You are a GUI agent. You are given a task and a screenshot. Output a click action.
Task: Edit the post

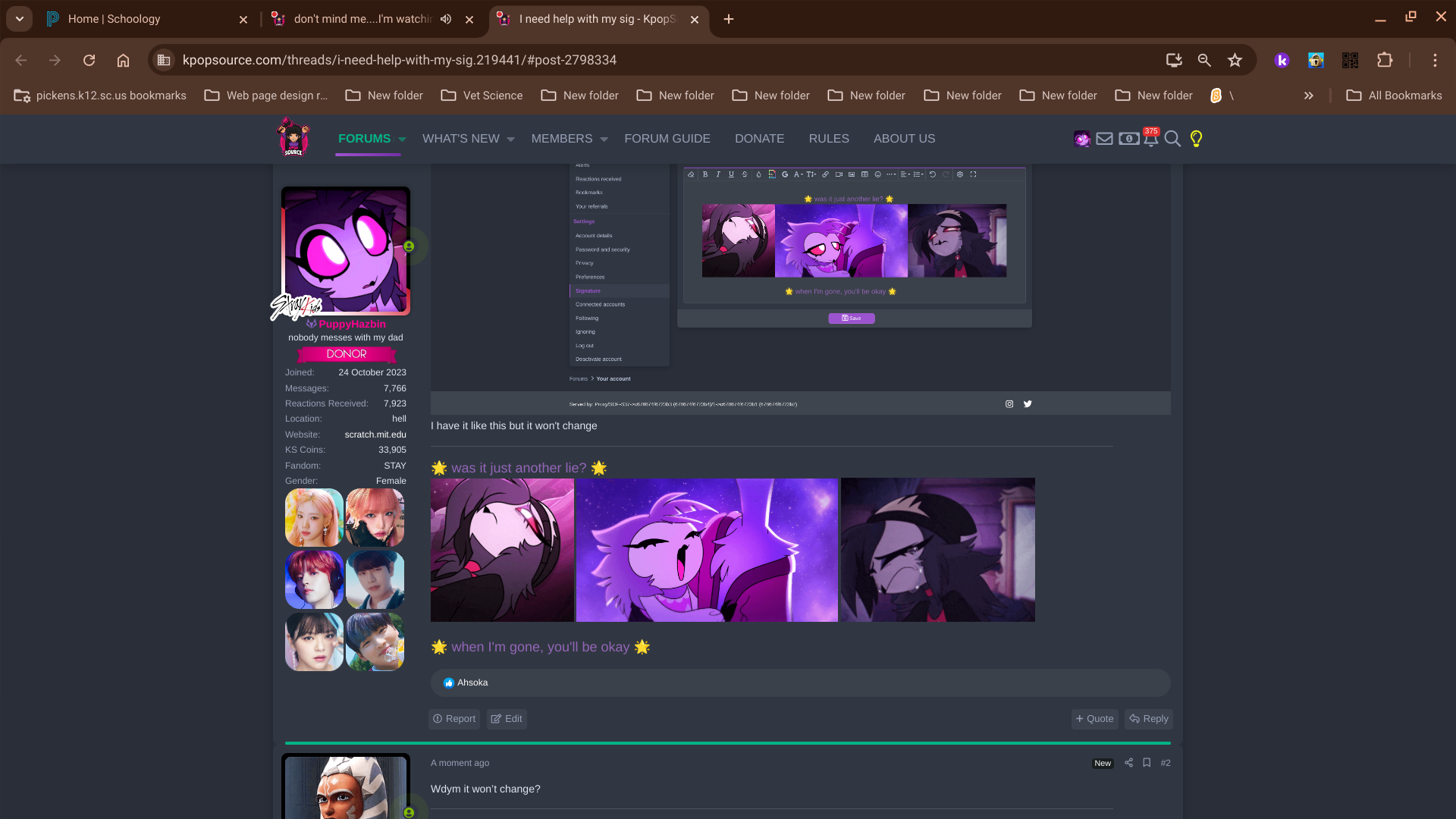coord(507,719)
